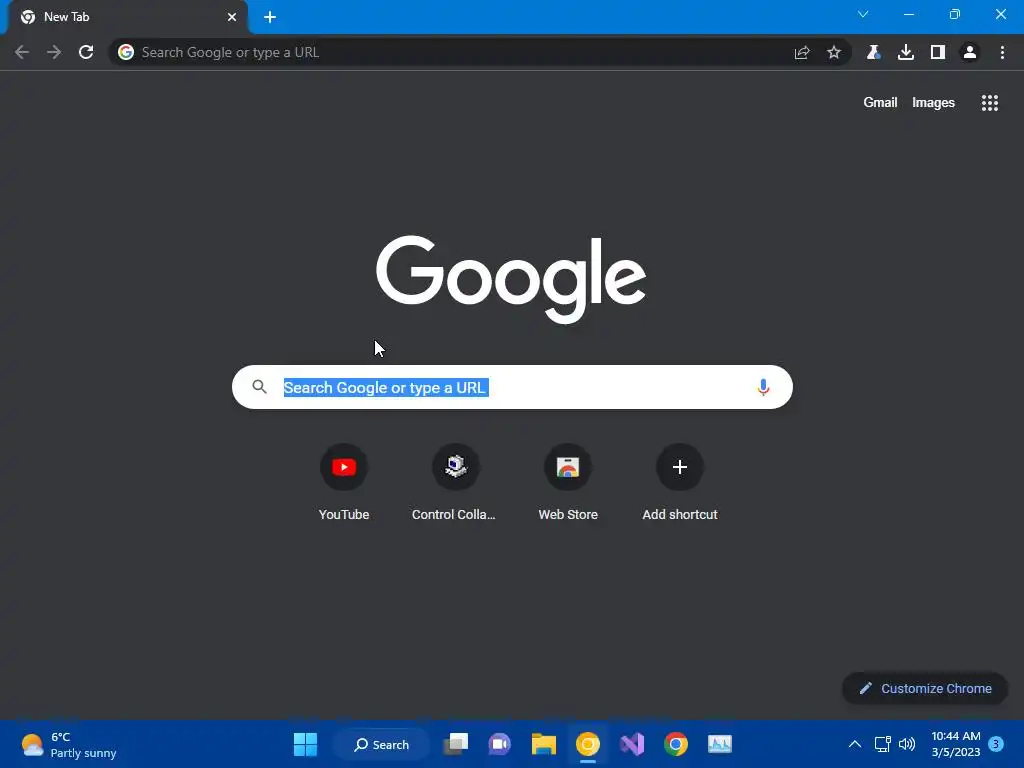Viewport: 1024px width, 768px height.
Task: Open Chrome's three-dot menu
Action: (1002, 52)
